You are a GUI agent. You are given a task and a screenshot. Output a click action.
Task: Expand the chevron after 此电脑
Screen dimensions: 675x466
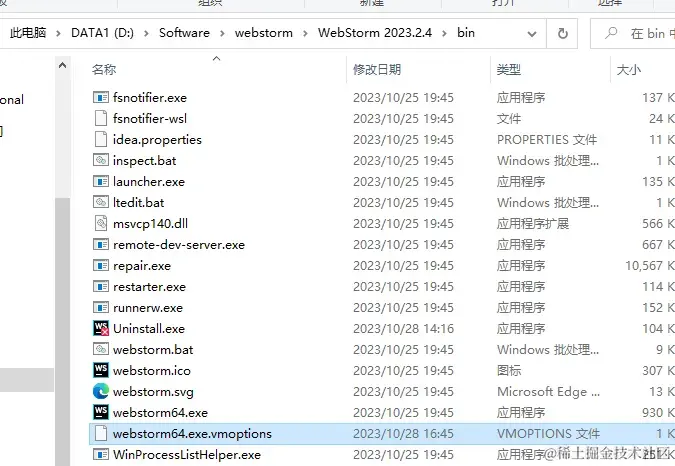[59, 33]
